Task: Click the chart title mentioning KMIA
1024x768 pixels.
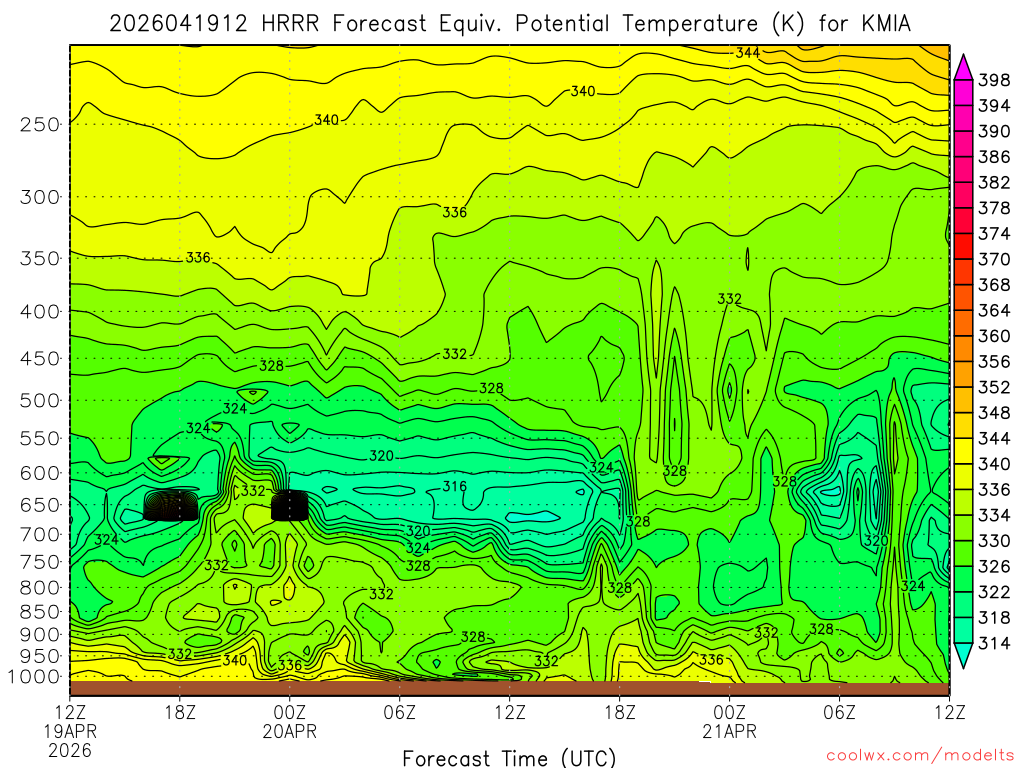Action: [x=510, y=23]
